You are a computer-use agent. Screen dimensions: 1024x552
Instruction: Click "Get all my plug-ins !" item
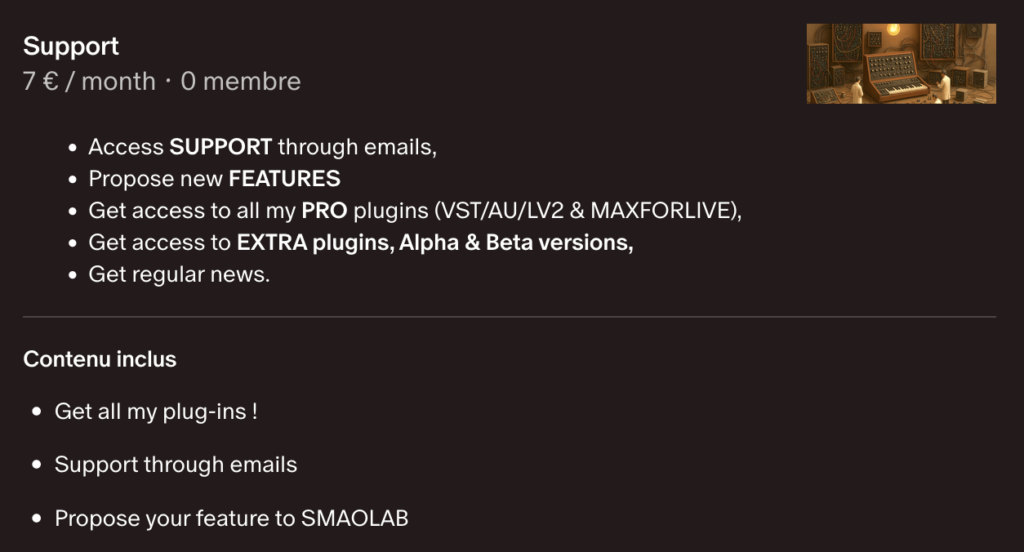coord(156,411)
